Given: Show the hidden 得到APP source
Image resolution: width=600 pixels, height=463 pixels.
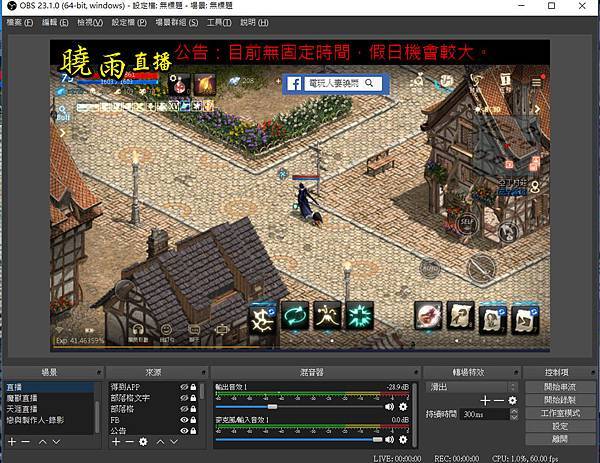Looking at the screenshot, I should tap(184, 387).
